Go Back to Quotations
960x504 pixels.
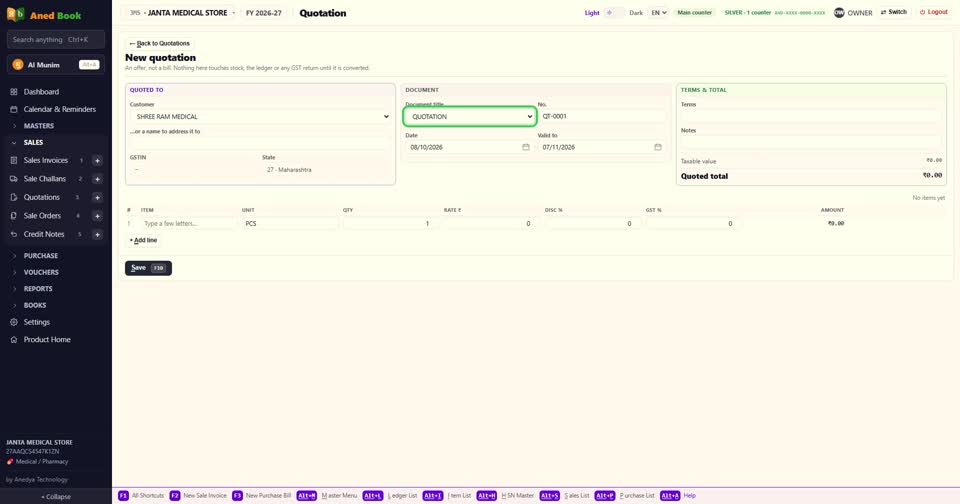point(160,43)
